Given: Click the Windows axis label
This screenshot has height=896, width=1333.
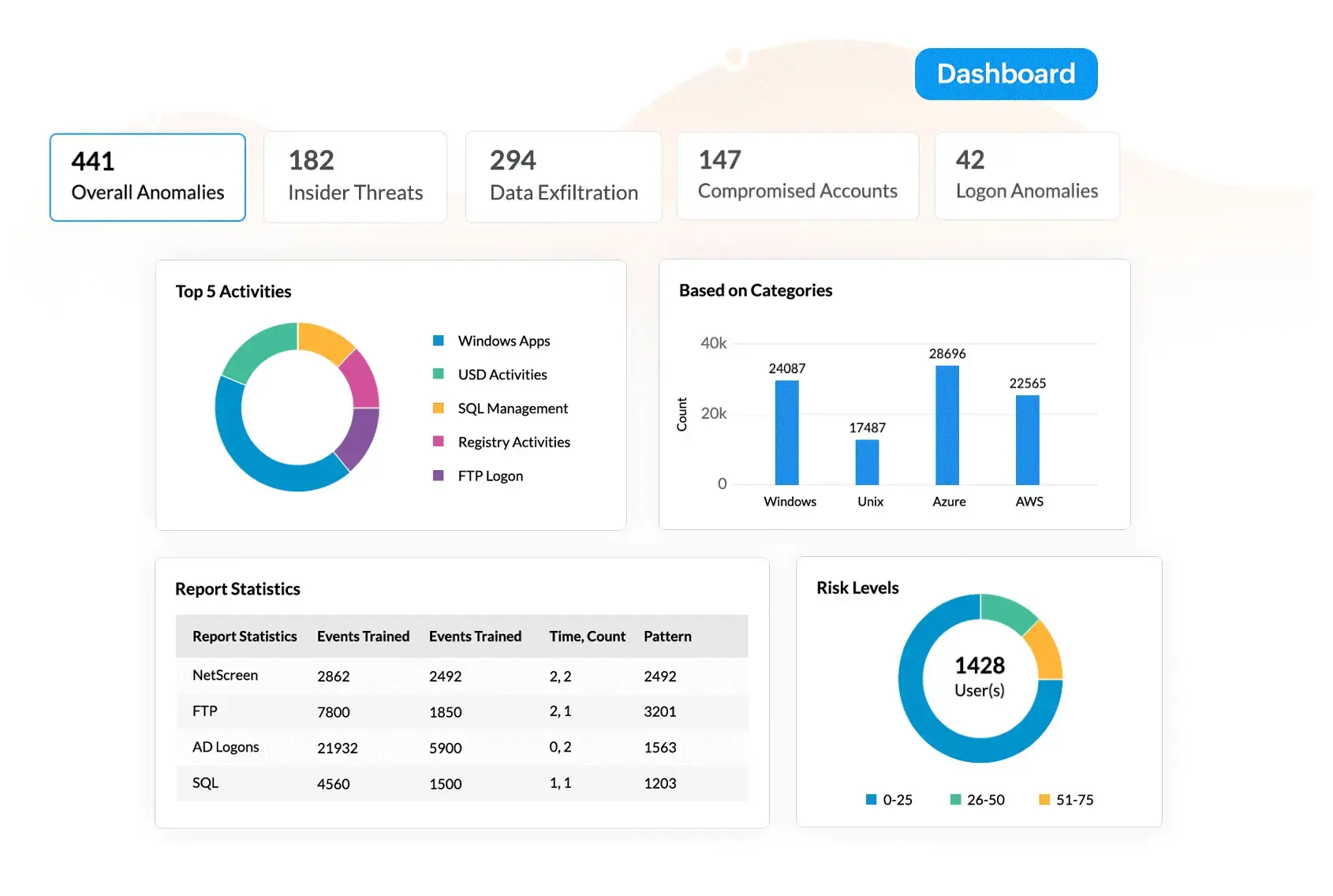Looking at the screenshot, I should pyautogui.click(x=790, y=502).
